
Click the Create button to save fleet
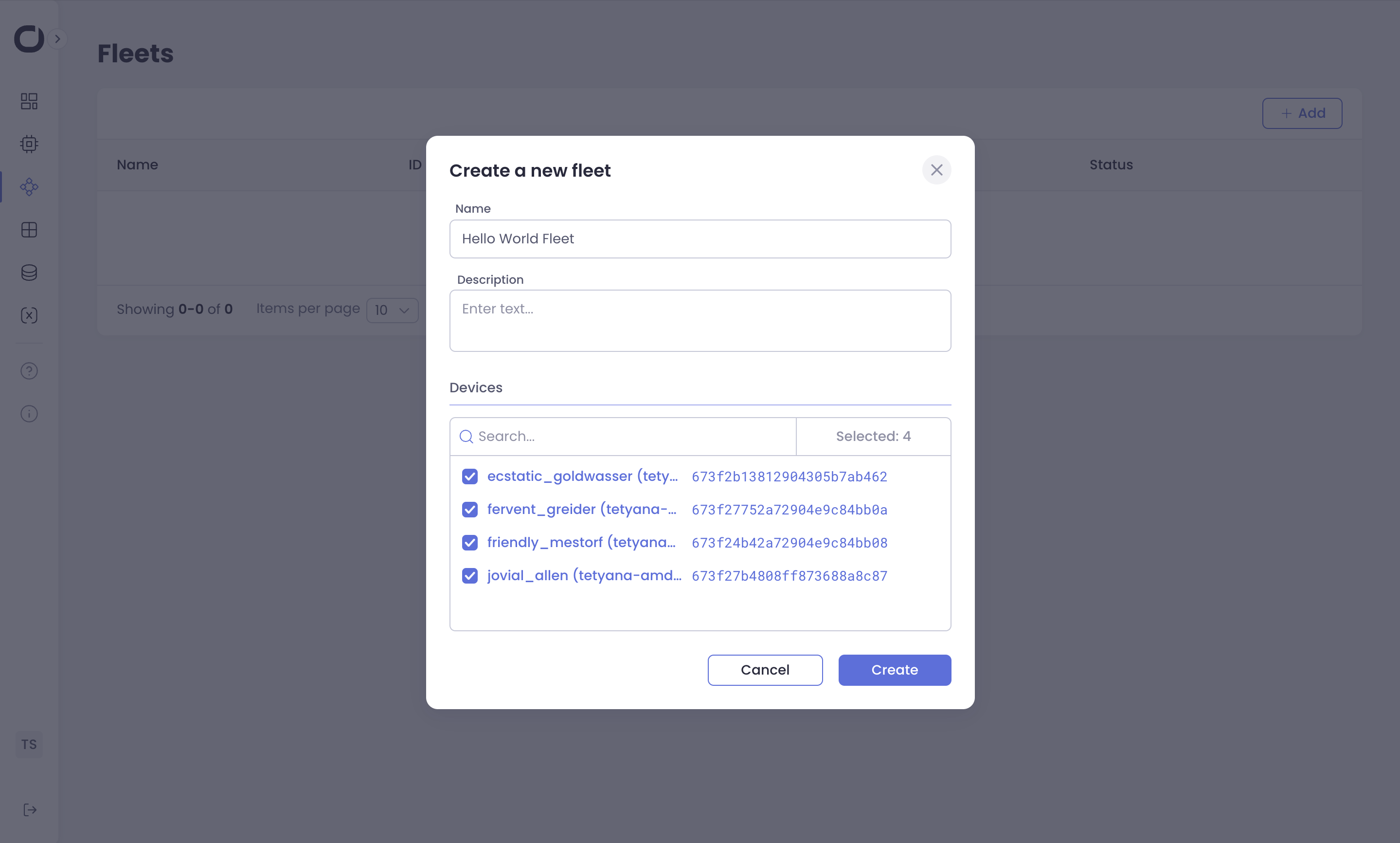click(x=894, y=670)
